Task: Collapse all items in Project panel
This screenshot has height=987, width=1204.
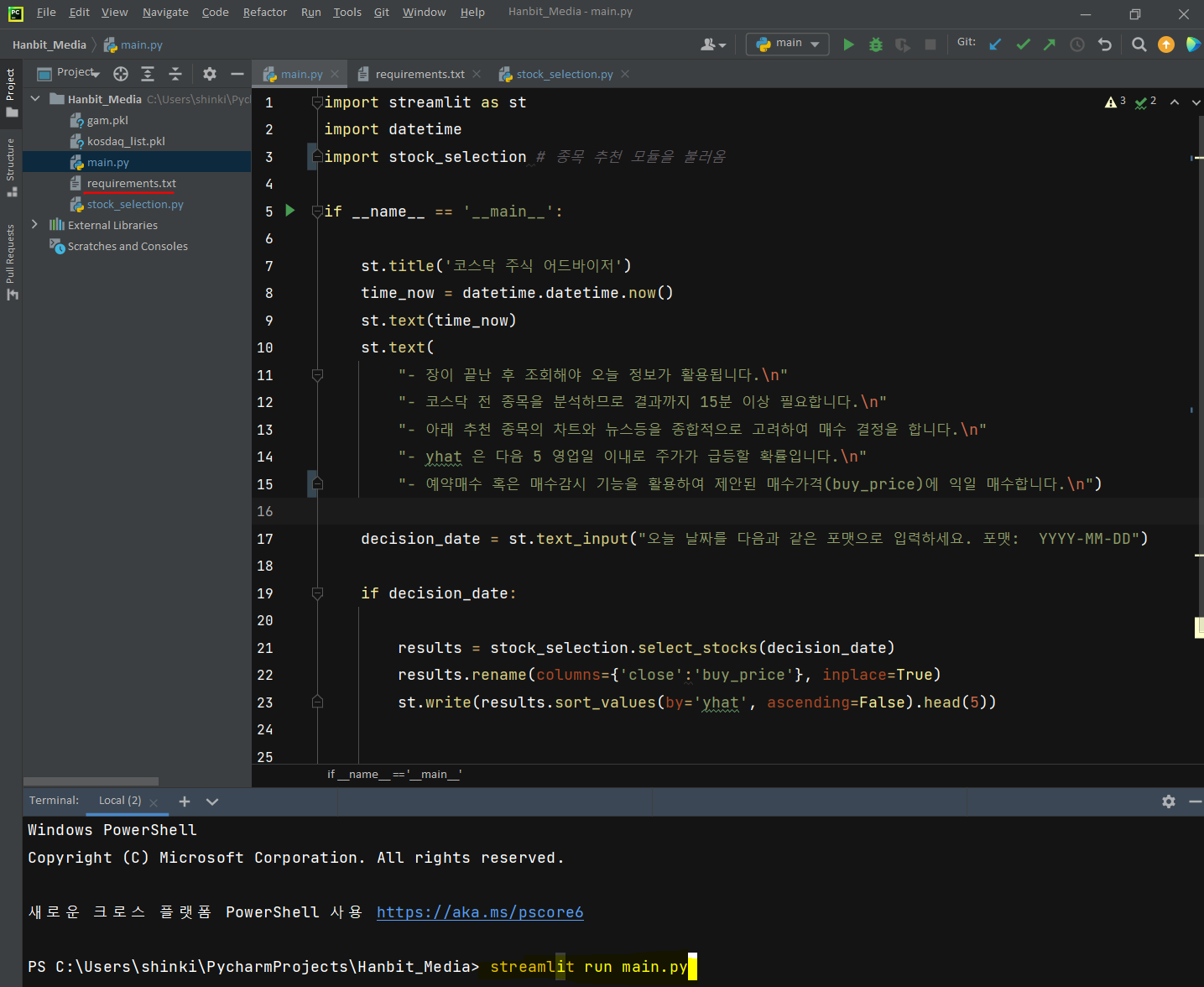Action: 175,74
